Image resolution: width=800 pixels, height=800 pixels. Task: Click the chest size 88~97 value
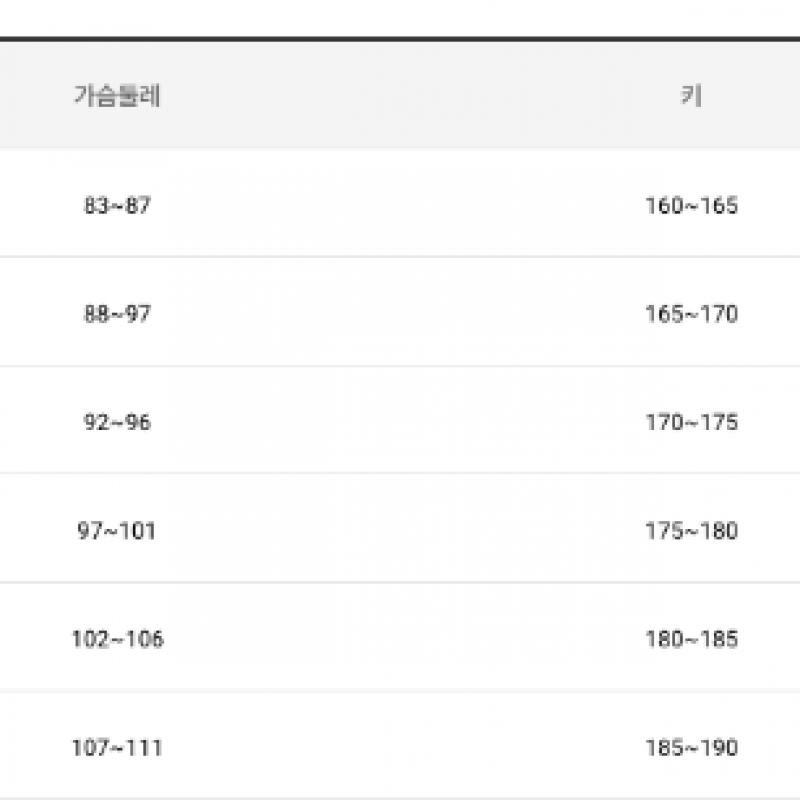pos(117,314)
